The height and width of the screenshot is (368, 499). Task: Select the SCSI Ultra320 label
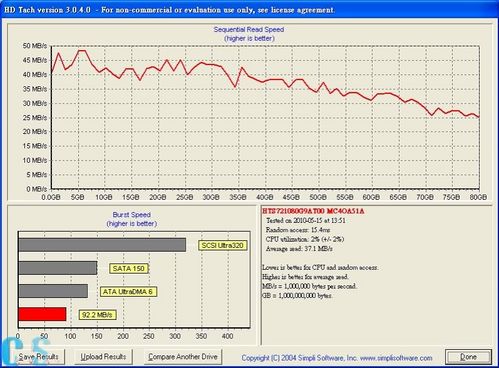[223, 245]
